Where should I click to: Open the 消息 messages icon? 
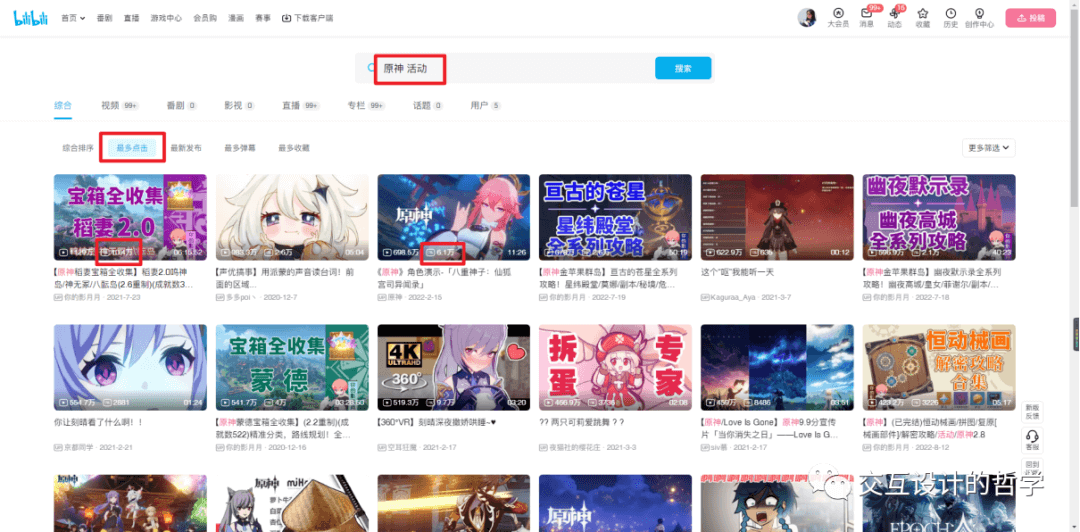tap(867, 18)
